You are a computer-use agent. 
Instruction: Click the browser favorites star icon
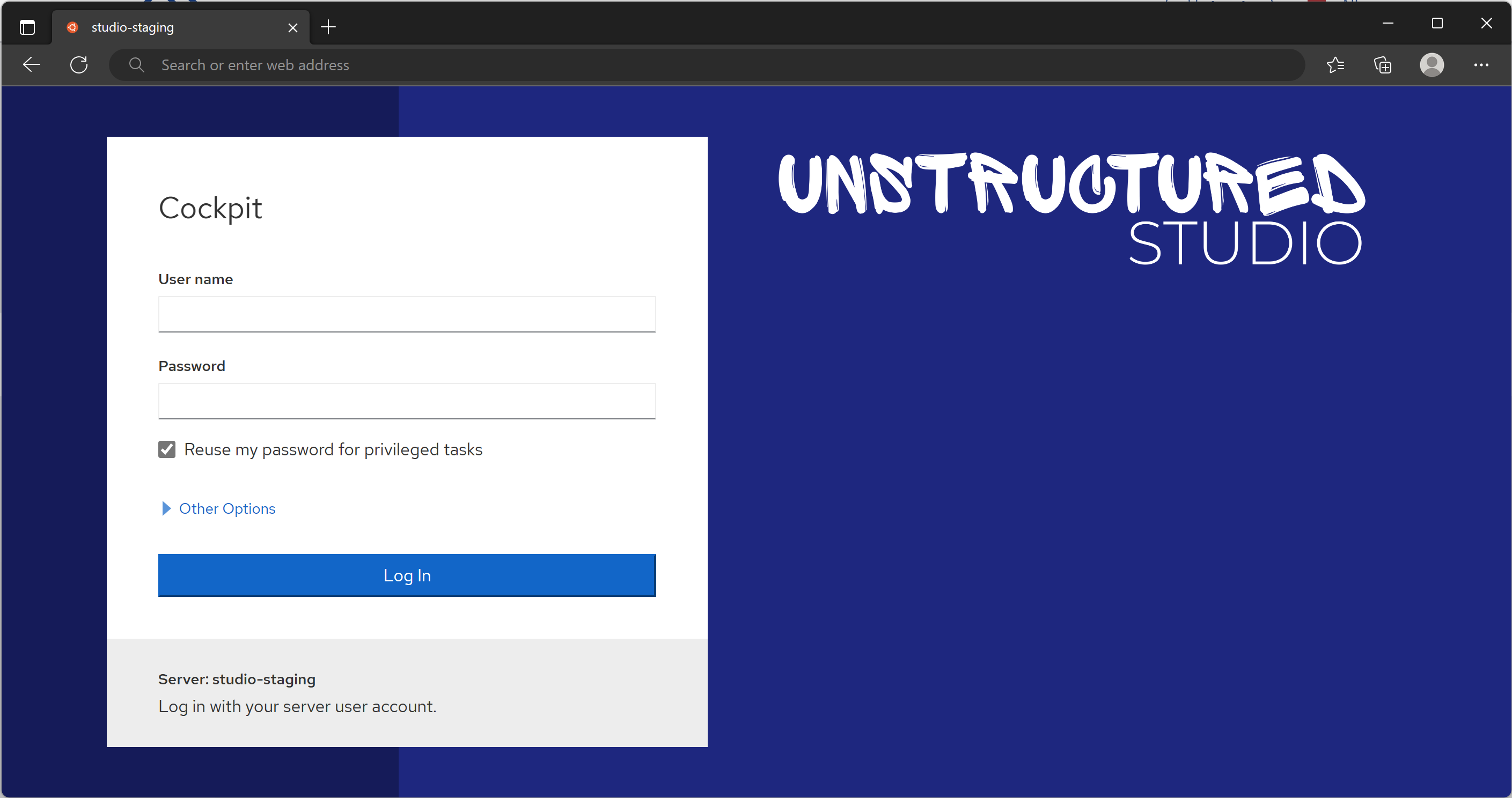[x=1337, y=65]
